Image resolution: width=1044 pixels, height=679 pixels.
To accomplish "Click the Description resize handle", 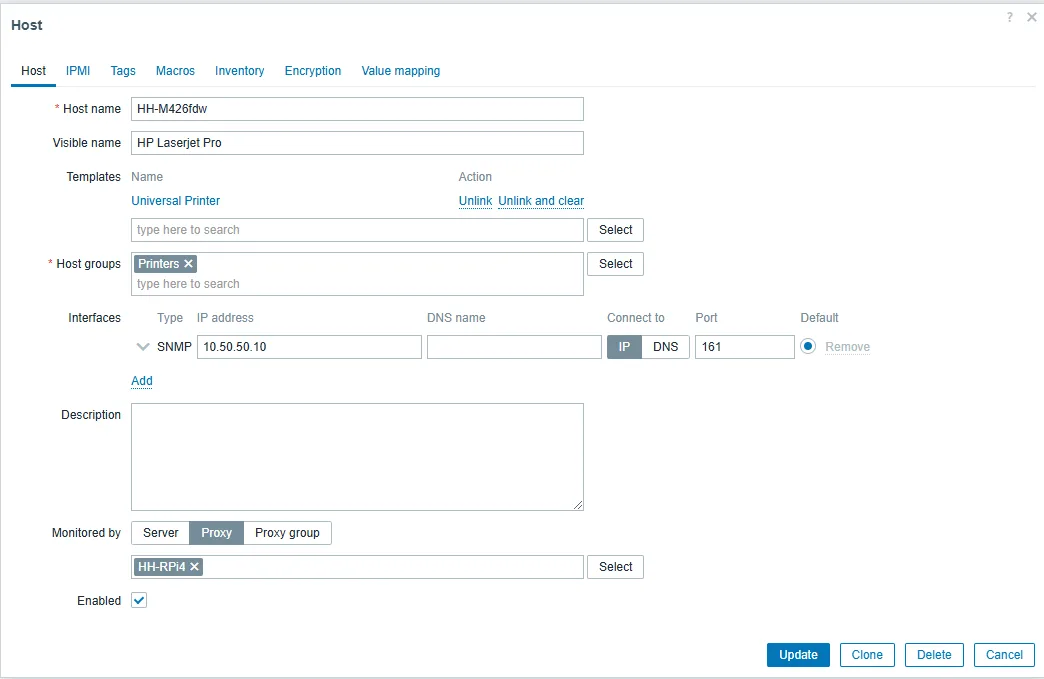I will [578, 505].
